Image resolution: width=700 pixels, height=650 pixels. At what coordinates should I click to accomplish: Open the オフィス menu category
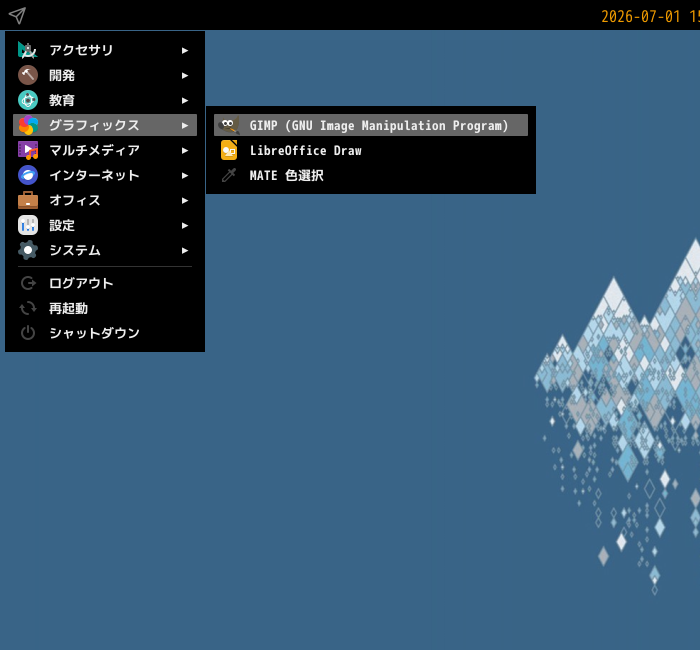point(105,200)
